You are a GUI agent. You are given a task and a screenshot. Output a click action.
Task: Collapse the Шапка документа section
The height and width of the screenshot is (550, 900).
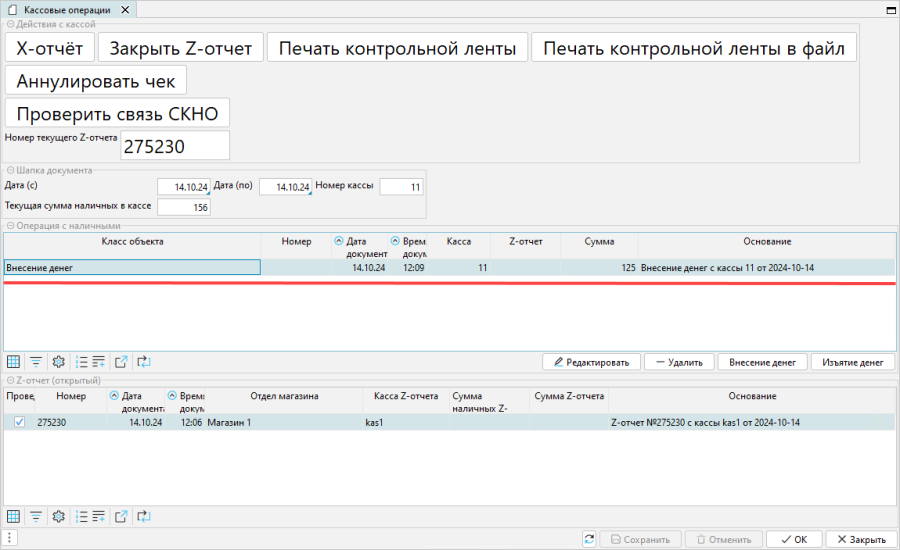pos(10,170)
